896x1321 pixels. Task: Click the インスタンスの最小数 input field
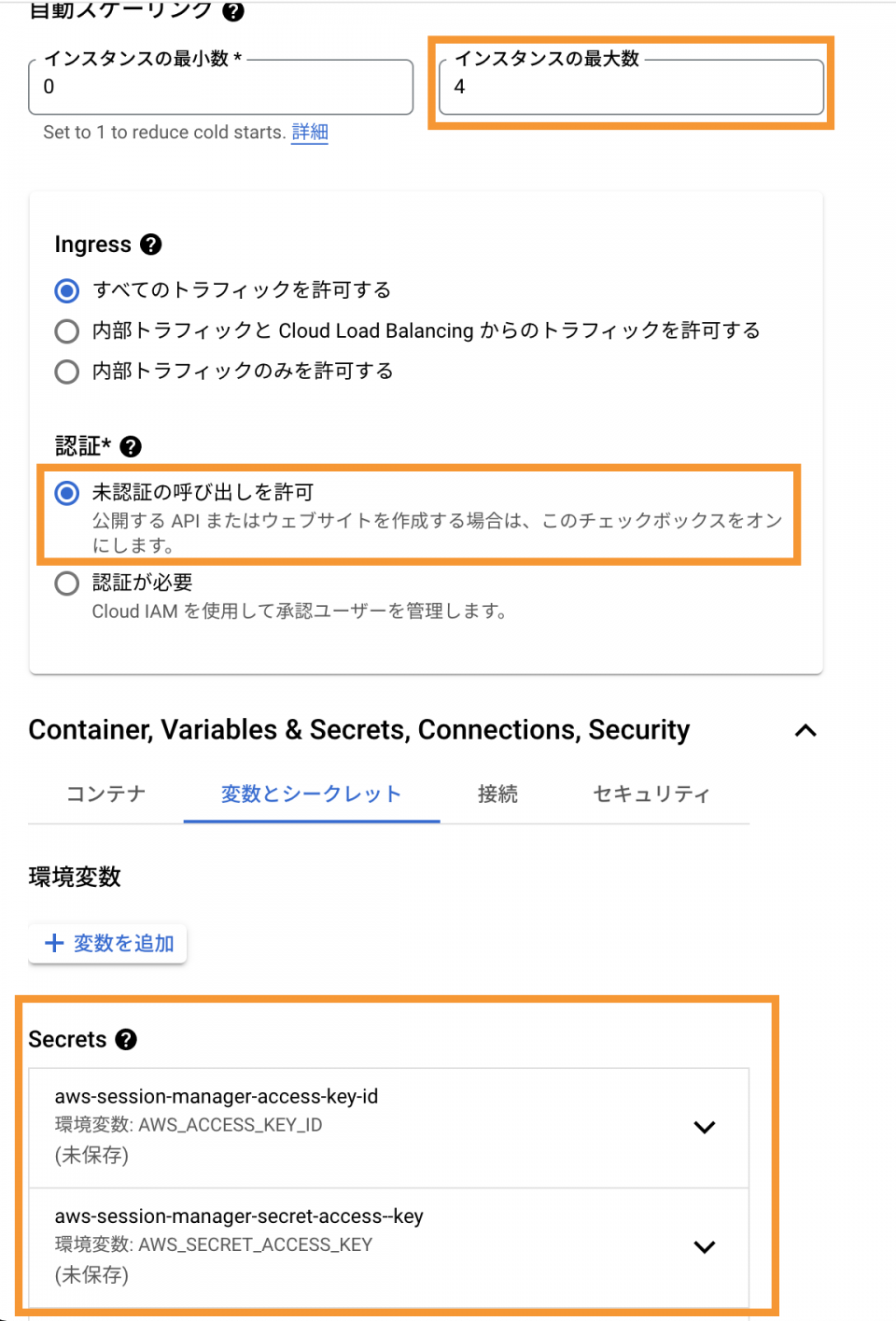tap(221, 87)
